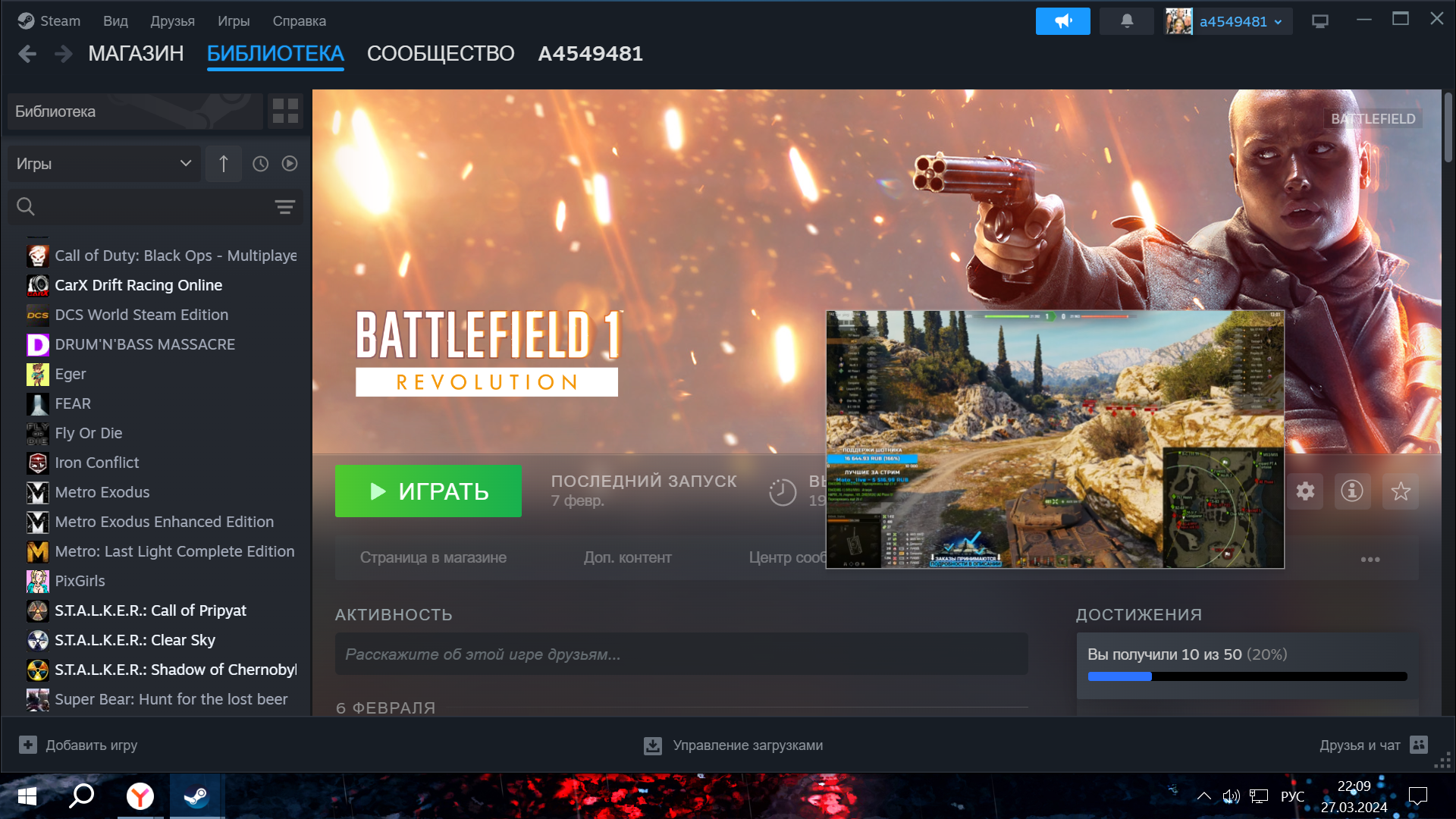Go forward with the right arrow
The width and height of the screenshot is (1456, 819).
(64, 54)
